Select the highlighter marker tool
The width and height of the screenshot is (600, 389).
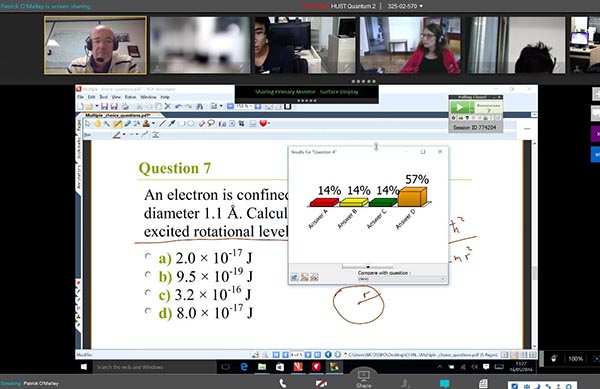coord(117,123)
